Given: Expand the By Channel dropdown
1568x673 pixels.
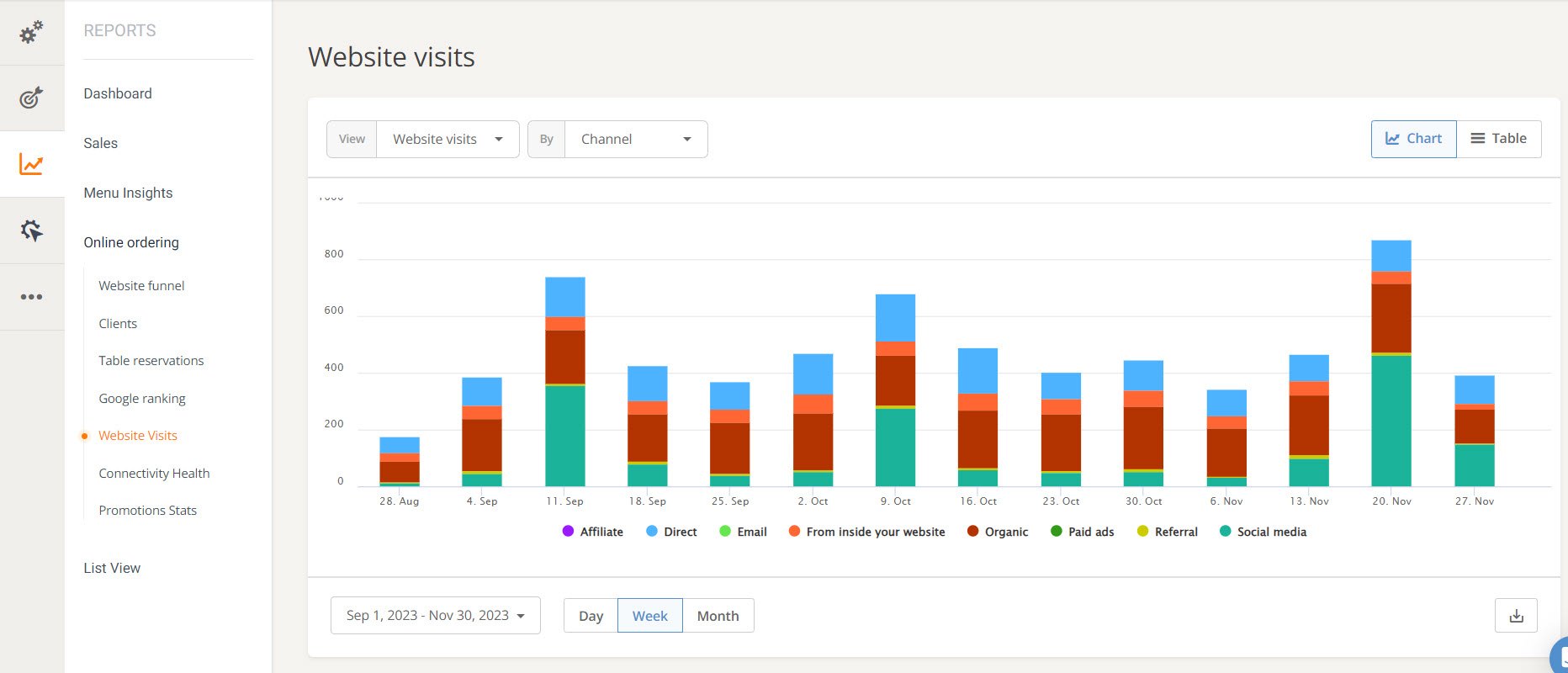Looking at the screenshot, I should (x=635, y=140).
